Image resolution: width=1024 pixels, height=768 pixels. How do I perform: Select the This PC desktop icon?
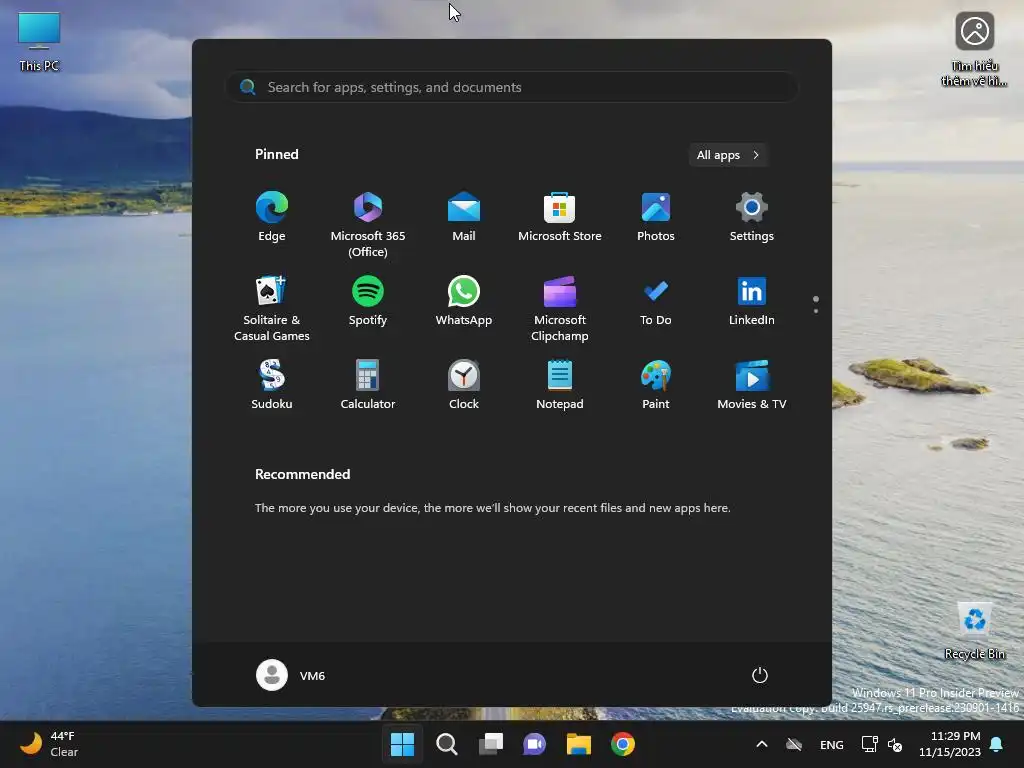click(39, 41)
